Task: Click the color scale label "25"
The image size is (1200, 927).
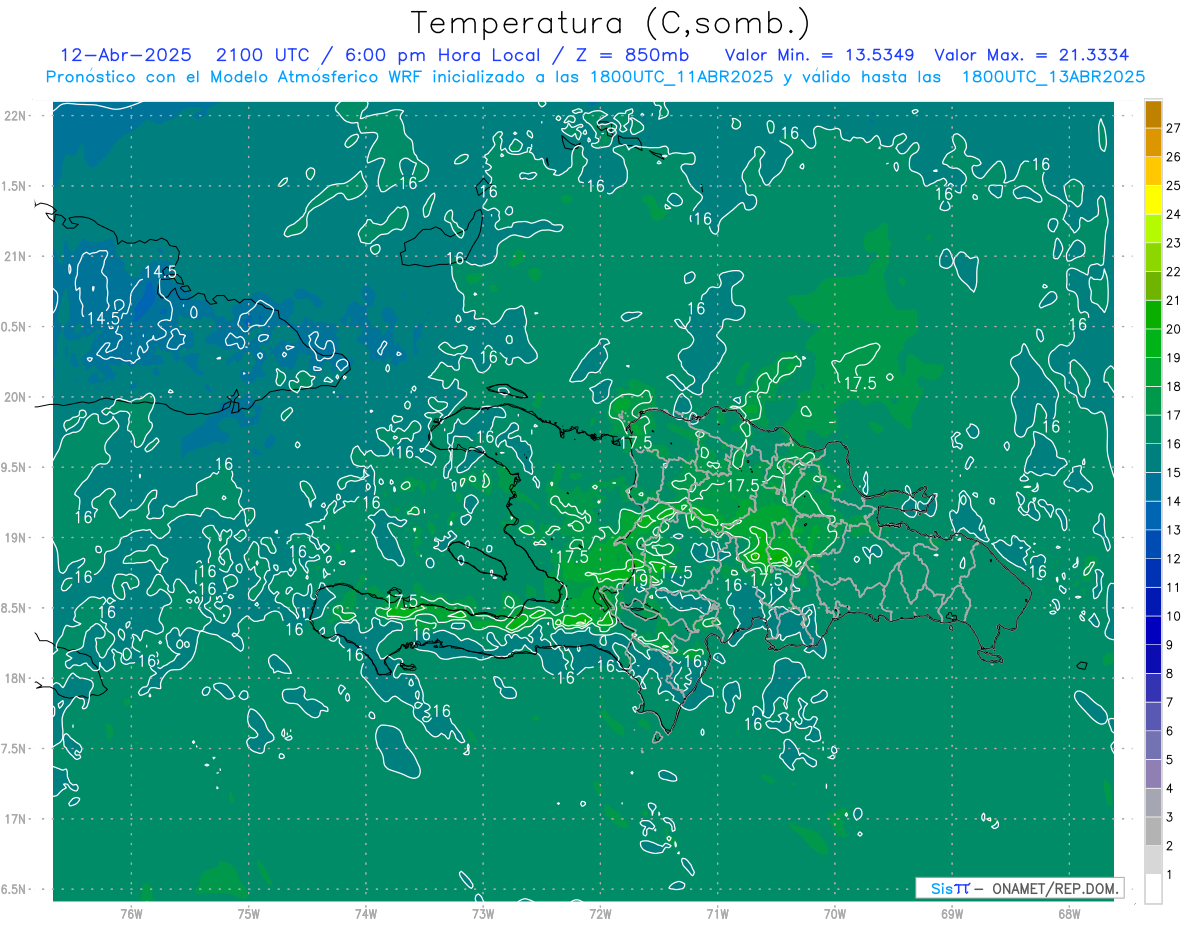Action: (1173, 185)
